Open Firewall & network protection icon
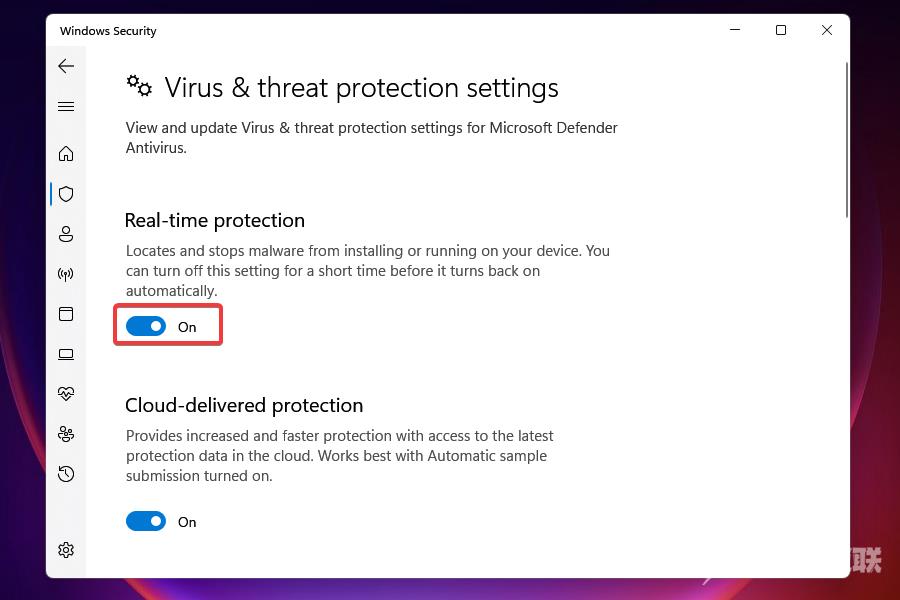Viewport: 900px width, 600px height. click(66, 274)
